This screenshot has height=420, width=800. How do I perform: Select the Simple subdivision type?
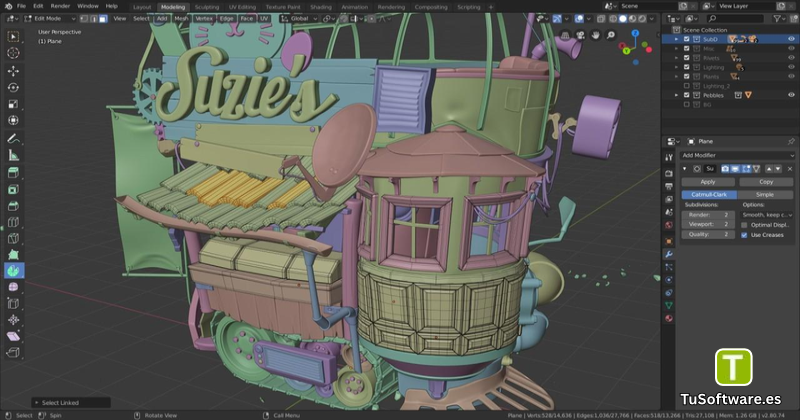pyautogui.click(x=765, y=194)
